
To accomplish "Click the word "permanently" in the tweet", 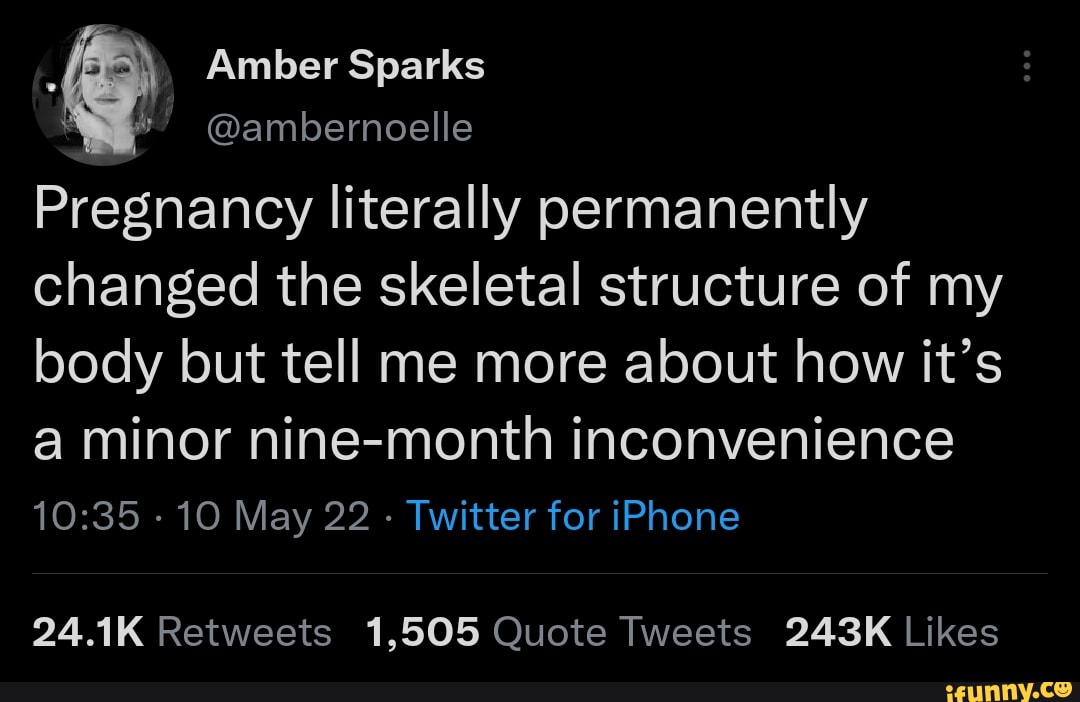I will (x=702, y=214).
